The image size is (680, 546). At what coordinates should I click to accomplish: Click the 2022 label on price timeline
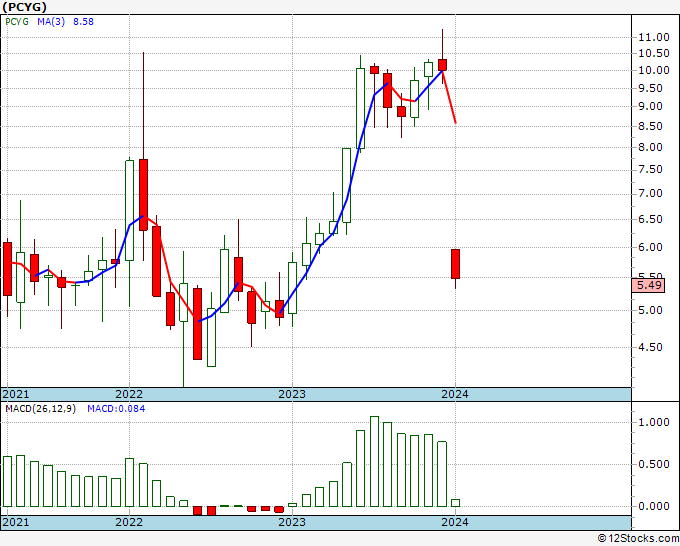pos(129,394)
